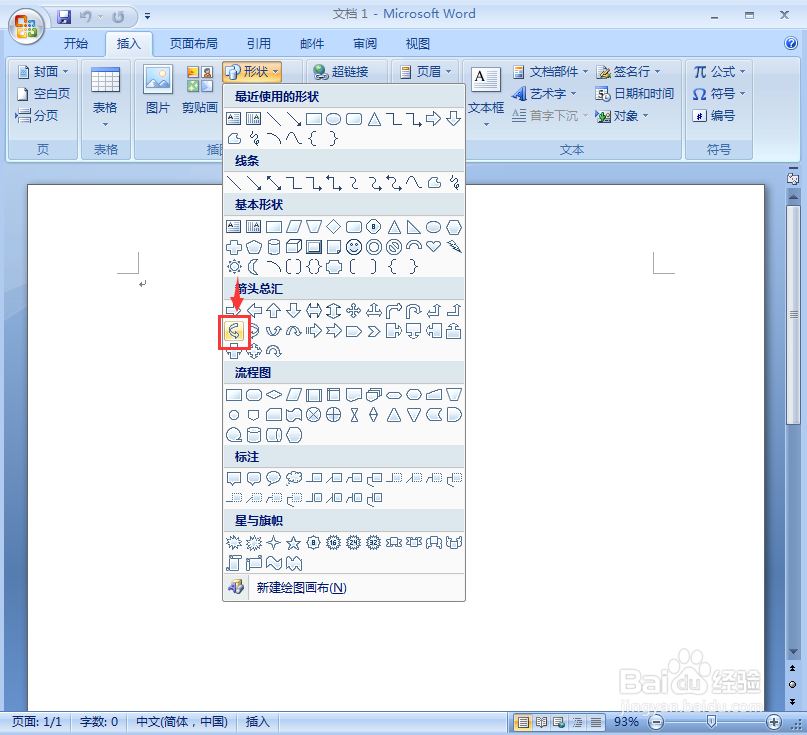Insert a picture with the 图片 button

(x=158, y=90)
